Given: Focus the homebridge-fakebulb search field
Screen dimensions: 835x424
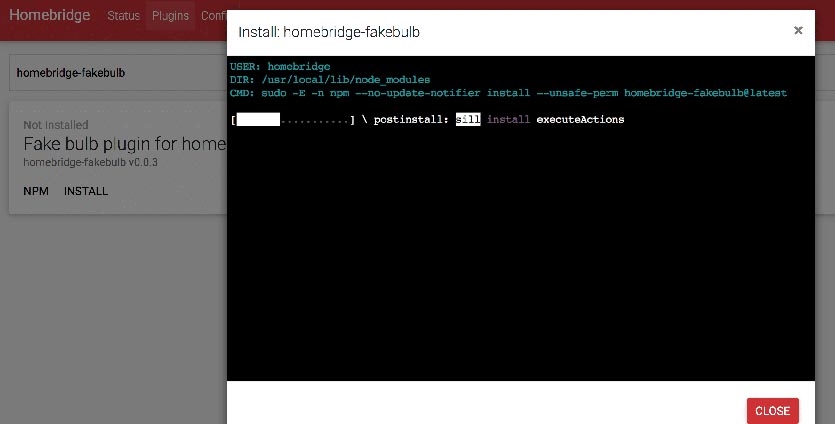Looking at the screenshot, I should pyautogui.click(x=118, y=72).
